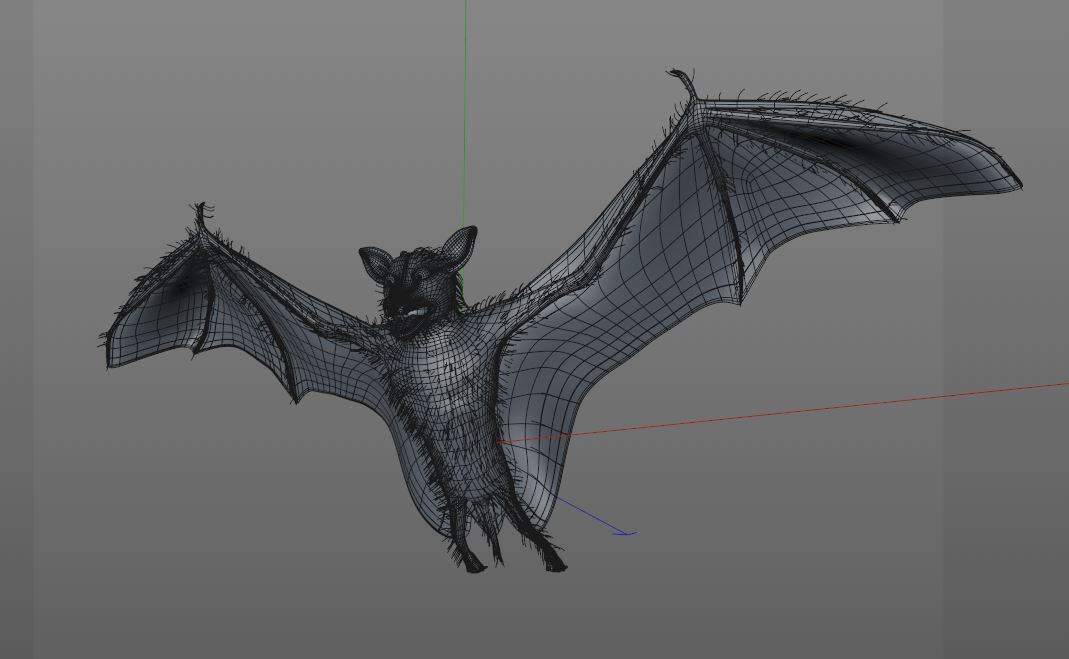Click the arrow marker ending the blue axis
This screenshot has width=1069, height=659.
(626, 534)
